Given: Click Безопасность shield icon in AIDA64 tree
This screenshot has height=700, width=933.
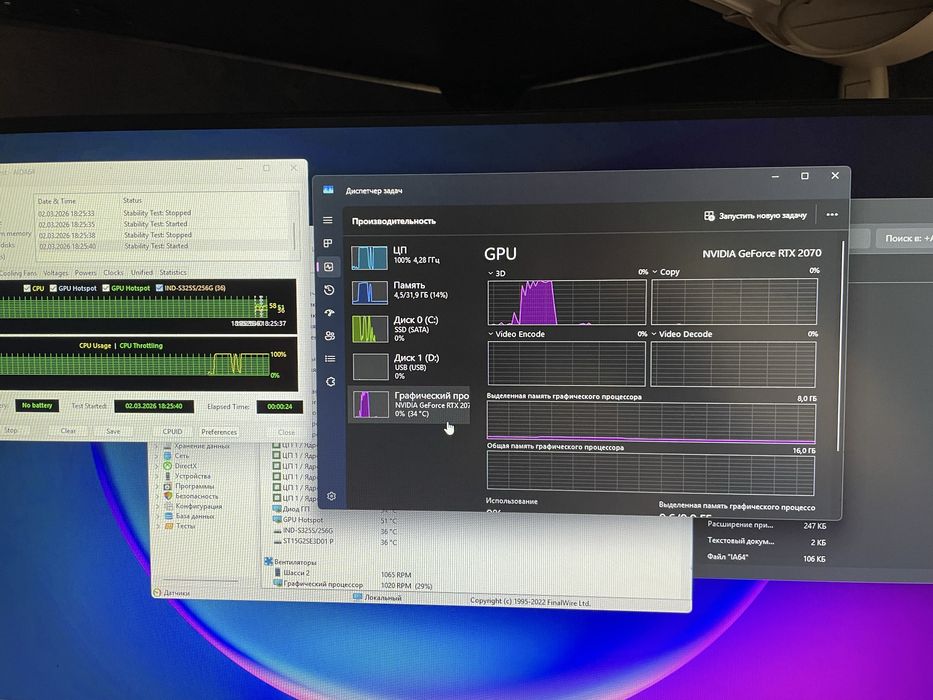Looking at the screenshot, I should (168, 496).
